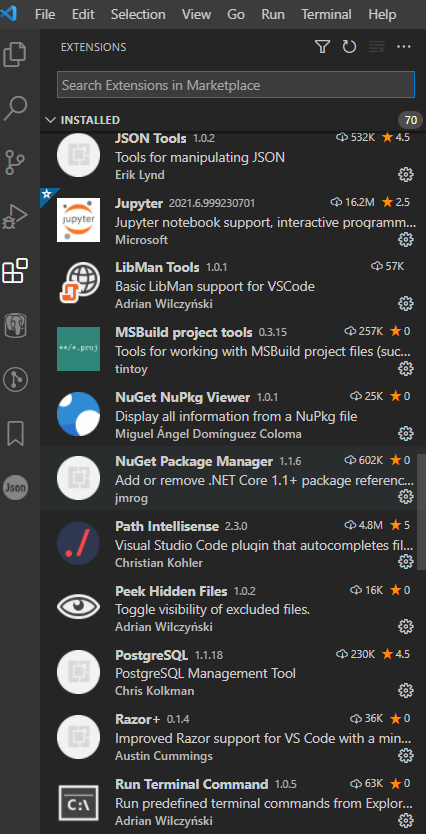Open the Source Control view
Image resolution: width=426 pixels, height=834 pixels.
pyautogui.click(x=15, y=163)
